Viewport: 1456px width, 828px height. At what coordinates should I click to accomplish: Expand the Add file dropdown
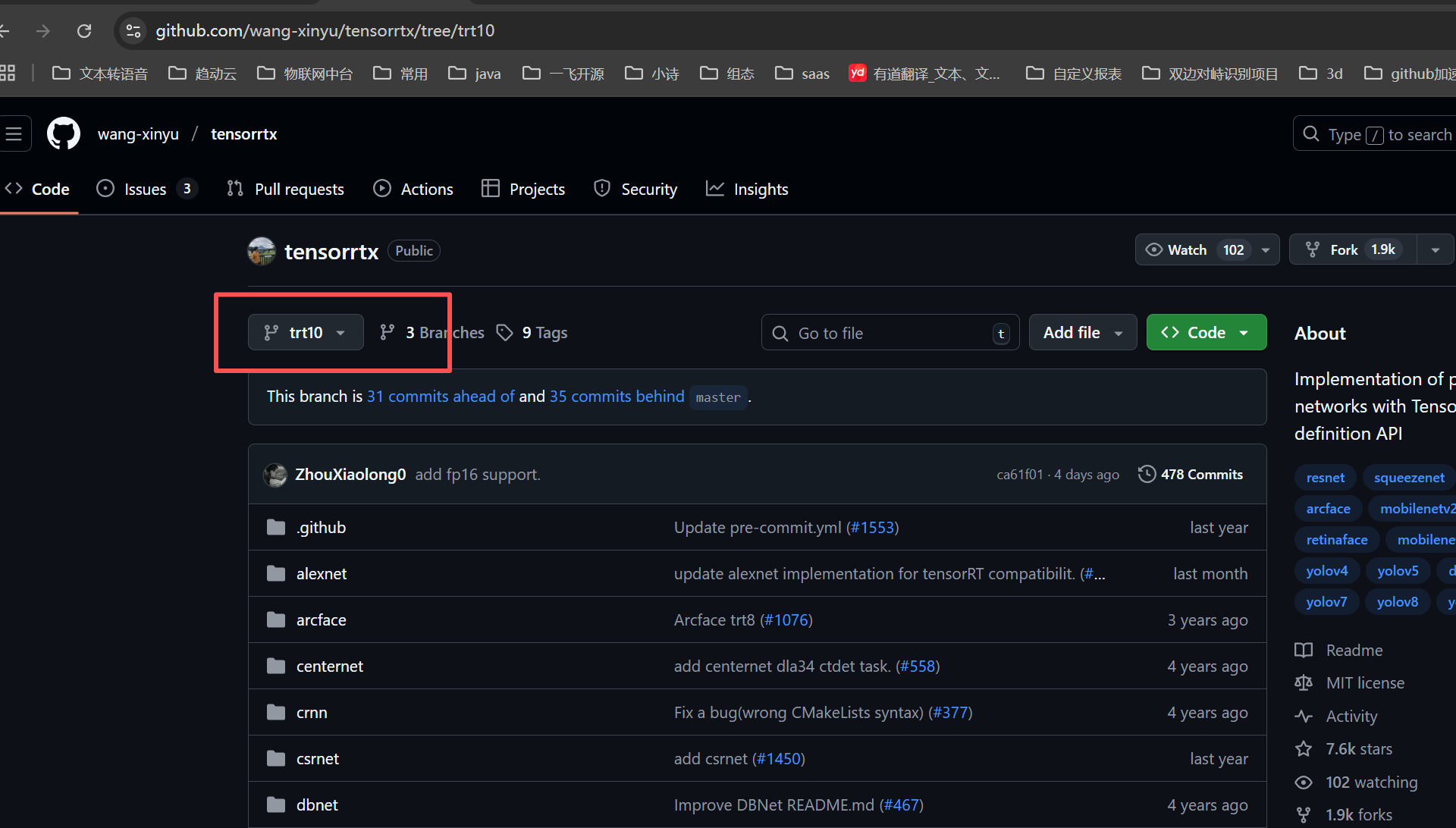1082,332
